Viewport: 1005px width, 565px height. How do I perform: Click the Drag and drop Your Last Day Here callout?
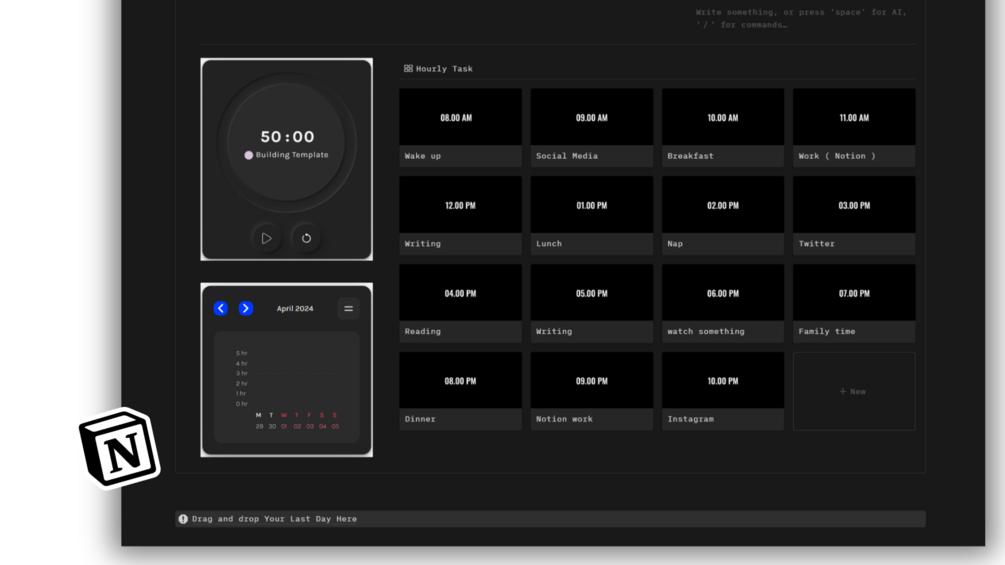pos(551,519)
